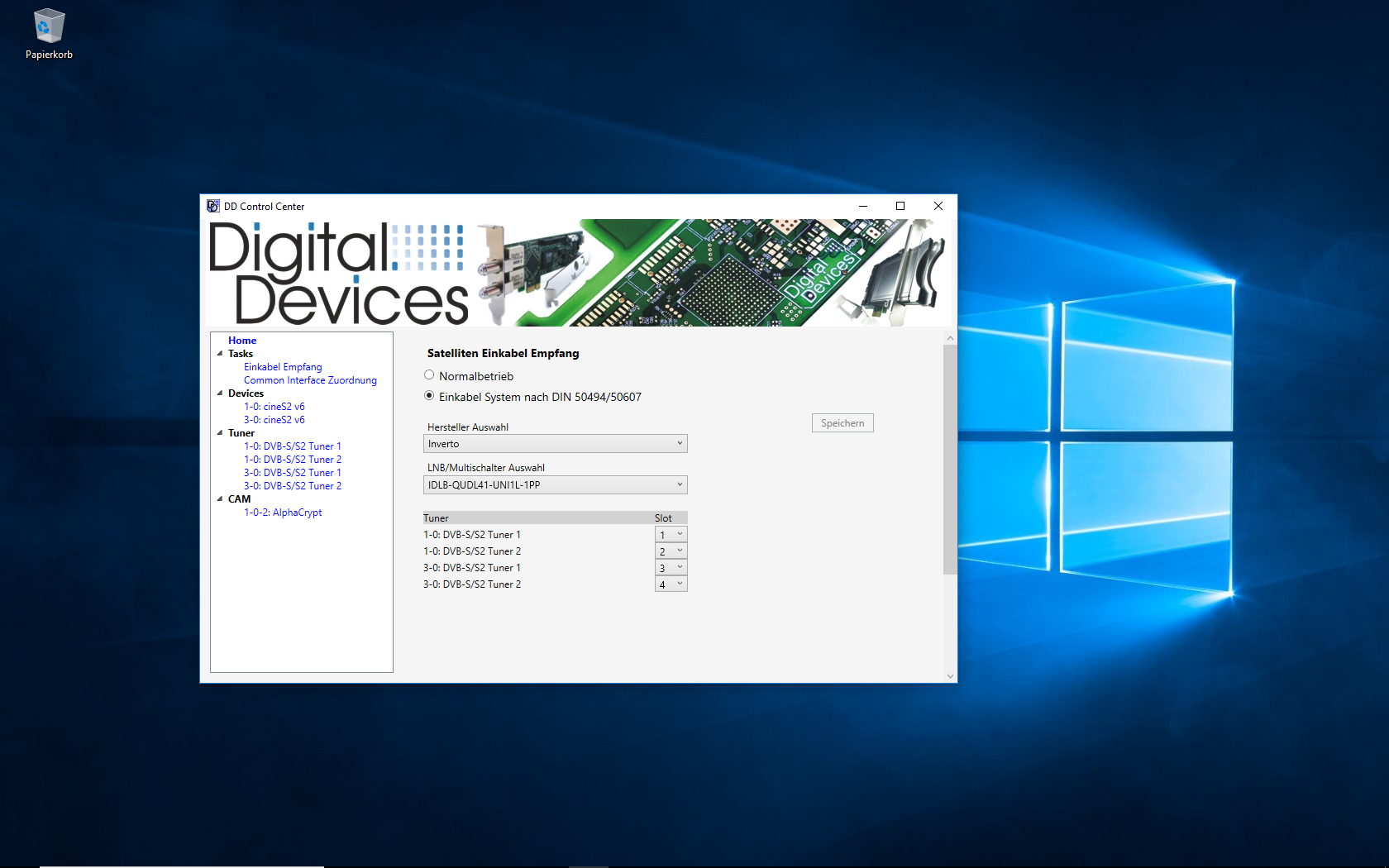Click the content pane scrollbar thumb
The image size is (1389, 868).
950,460
